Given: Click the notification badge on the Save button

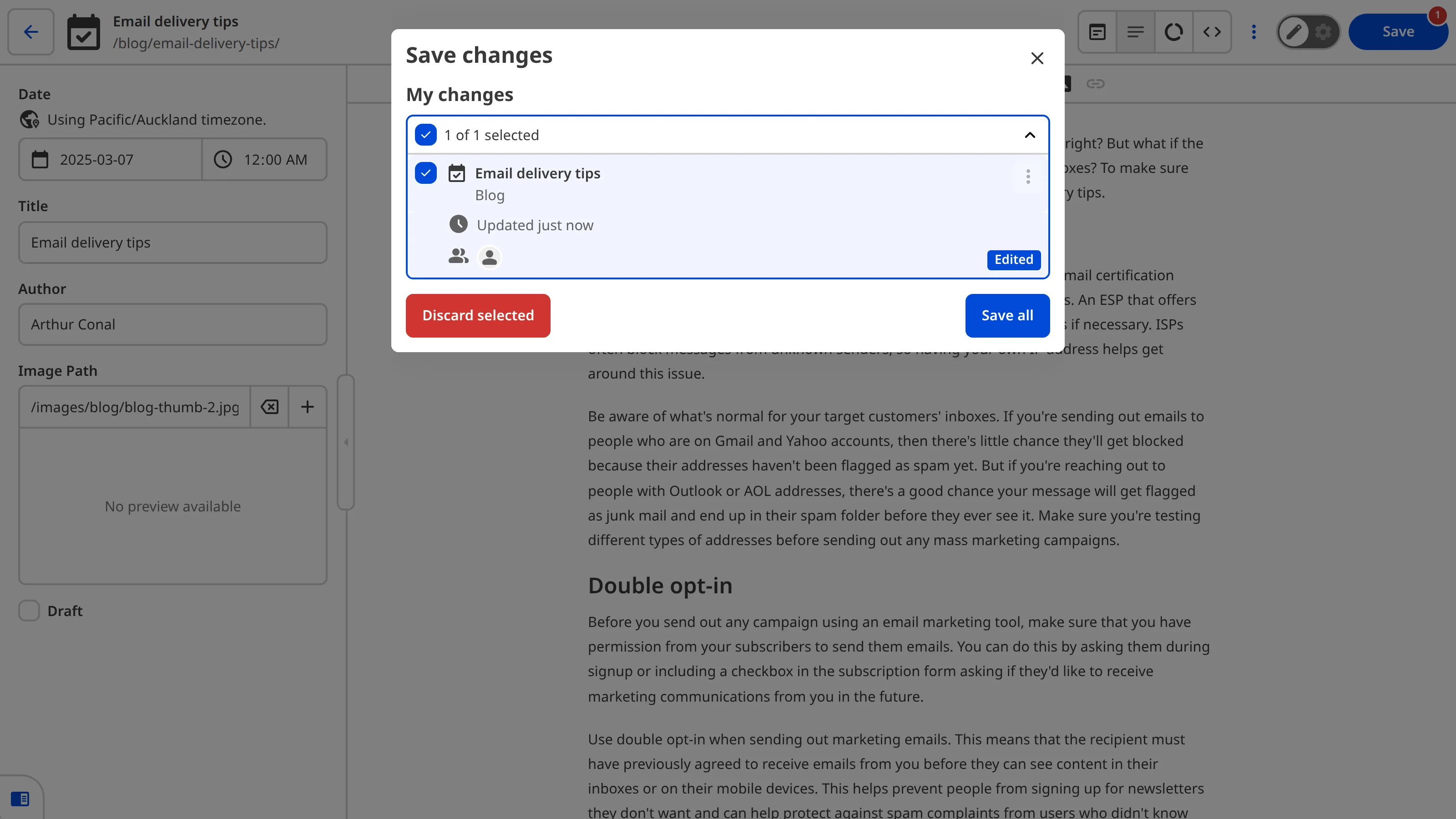Looking at the screenshot, I should coord(1437,15).
